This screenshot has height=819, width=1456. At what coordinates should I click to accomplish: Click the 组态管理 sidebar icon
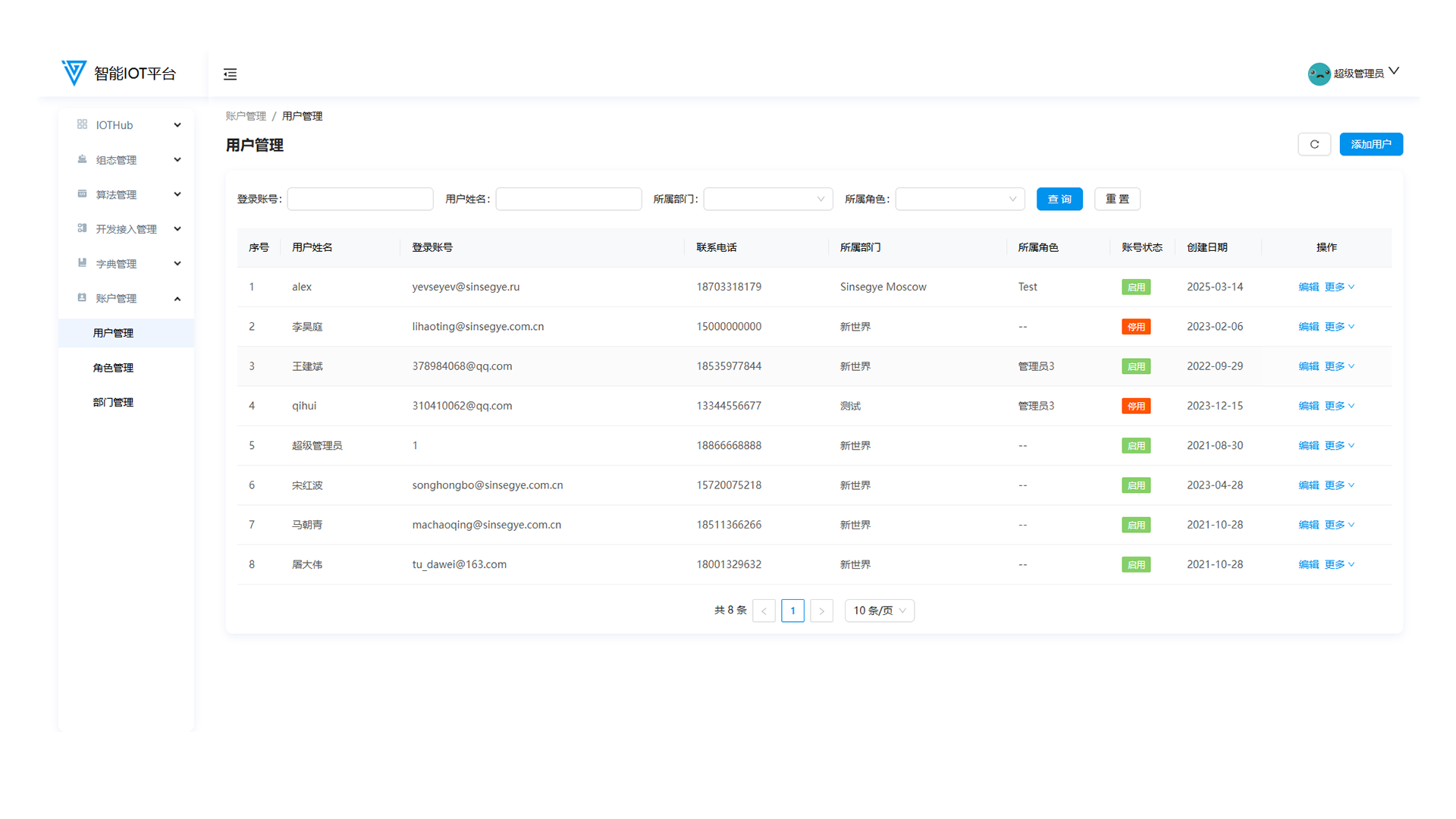82,159
